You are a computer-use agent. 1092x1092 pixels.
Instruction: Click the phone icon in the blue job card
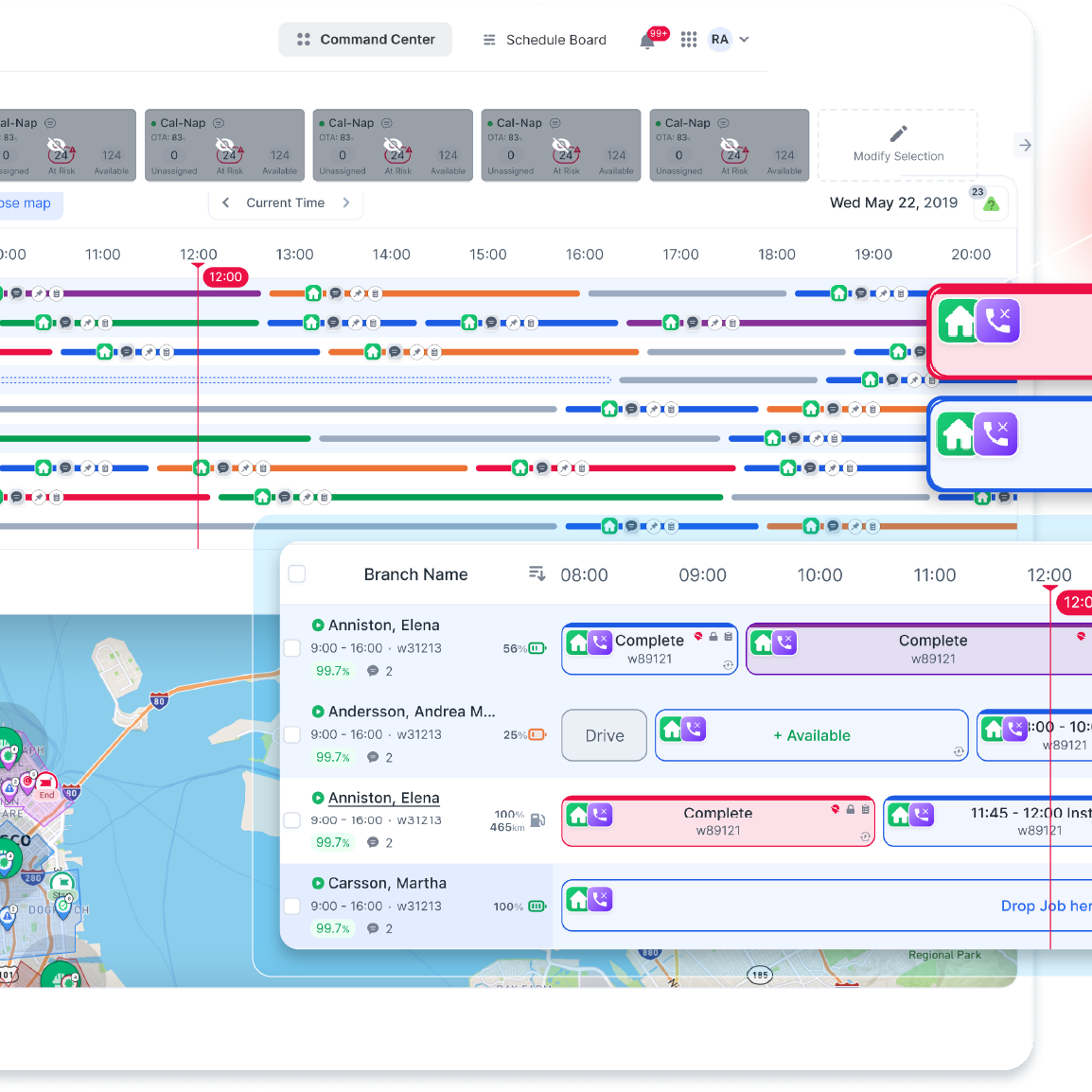995,434
